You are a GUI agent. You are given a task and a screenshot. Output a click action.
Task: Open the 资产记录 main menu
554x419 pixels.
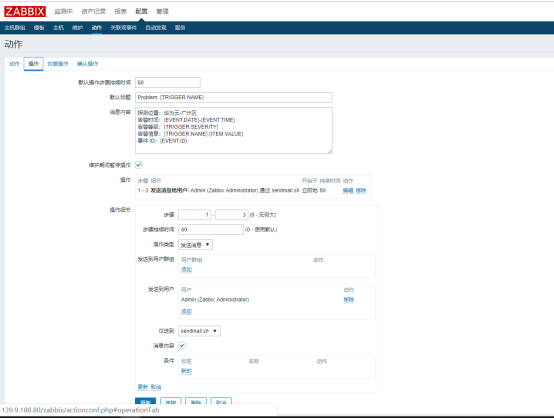94,11
